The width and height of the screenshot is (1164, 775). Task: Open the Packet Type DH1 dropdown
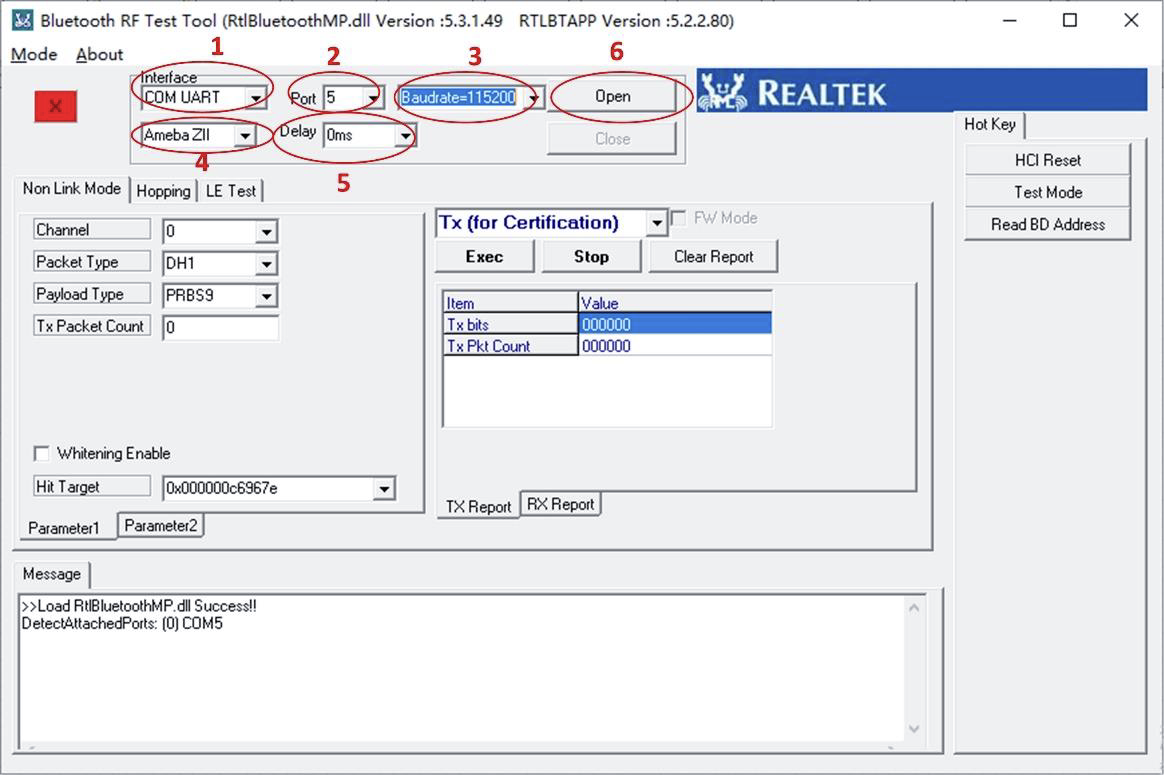(267, 264)
